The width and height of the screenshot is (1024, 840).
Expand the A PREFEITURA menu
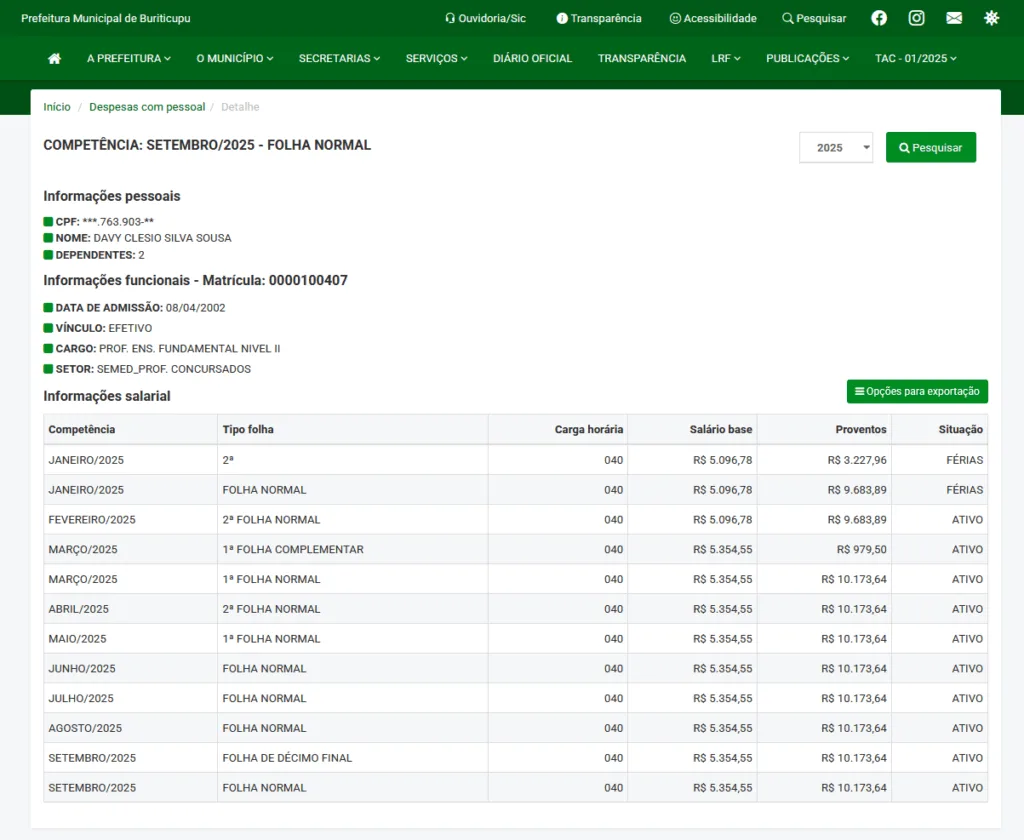128,59
